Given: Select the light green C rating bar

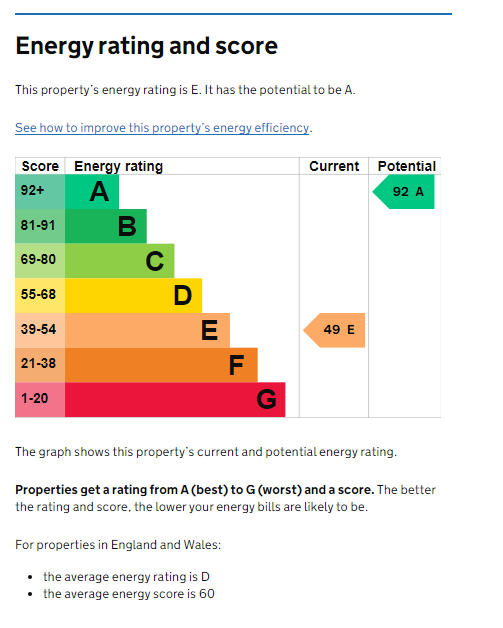Looking at the screenshot, I should [119, 261].
